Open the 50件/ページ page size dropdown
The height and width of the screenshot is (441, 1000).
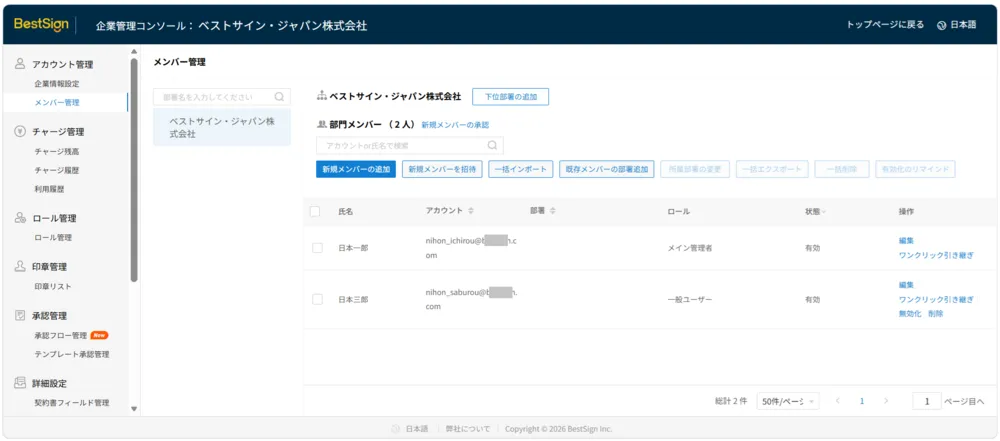coord(788,401)
